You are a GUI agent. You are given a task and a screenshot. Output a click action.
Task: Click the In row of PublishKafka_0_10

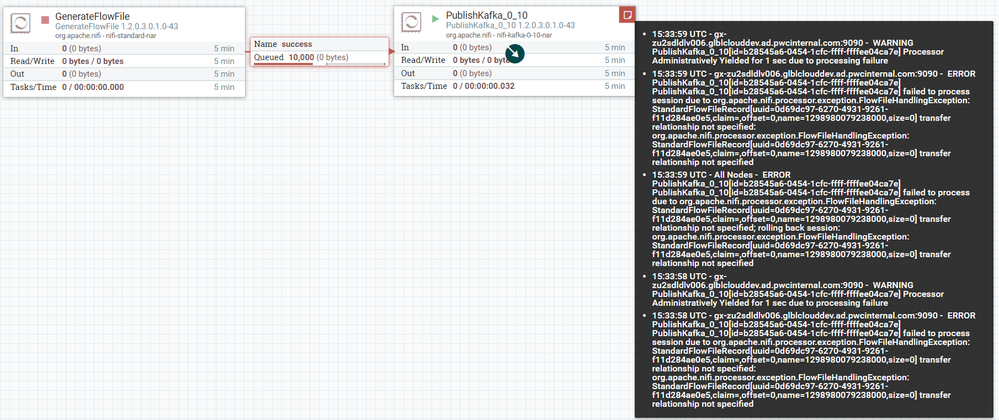(x=514, y=47)
